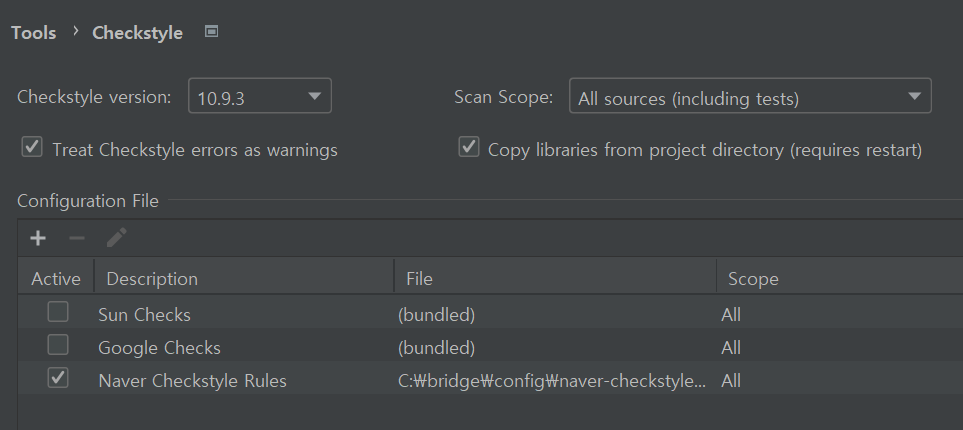Click the Description column header

(244, 278)
